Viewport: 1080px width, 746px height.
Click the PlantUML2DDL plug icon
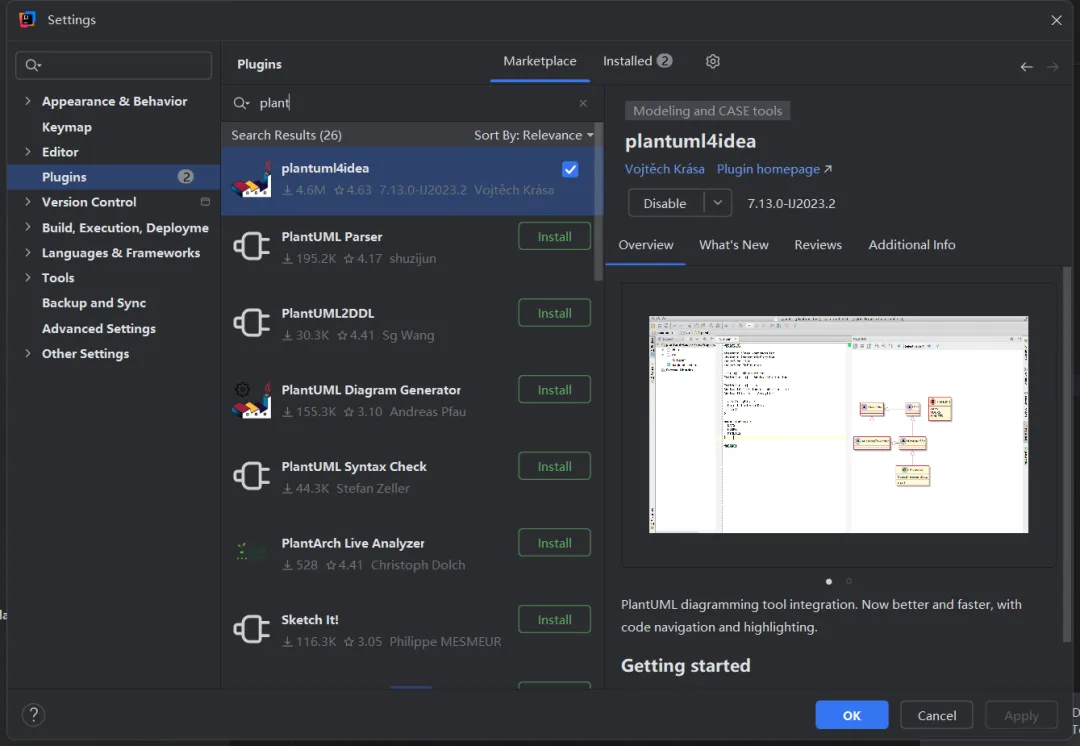(251, 322)
